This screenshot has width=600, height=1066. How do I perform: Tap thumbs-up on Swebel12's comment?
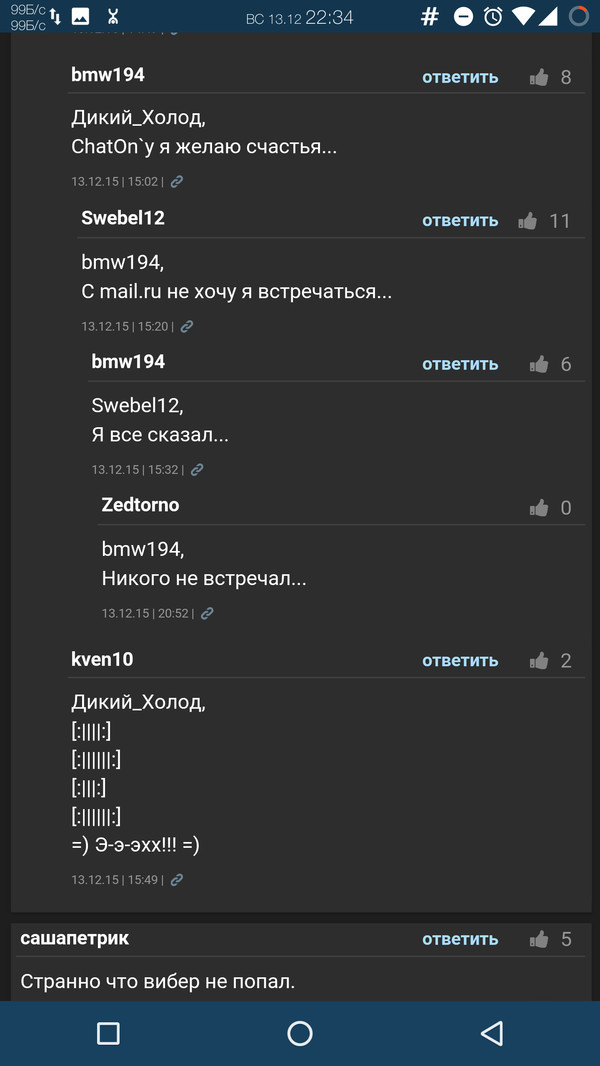528,221
